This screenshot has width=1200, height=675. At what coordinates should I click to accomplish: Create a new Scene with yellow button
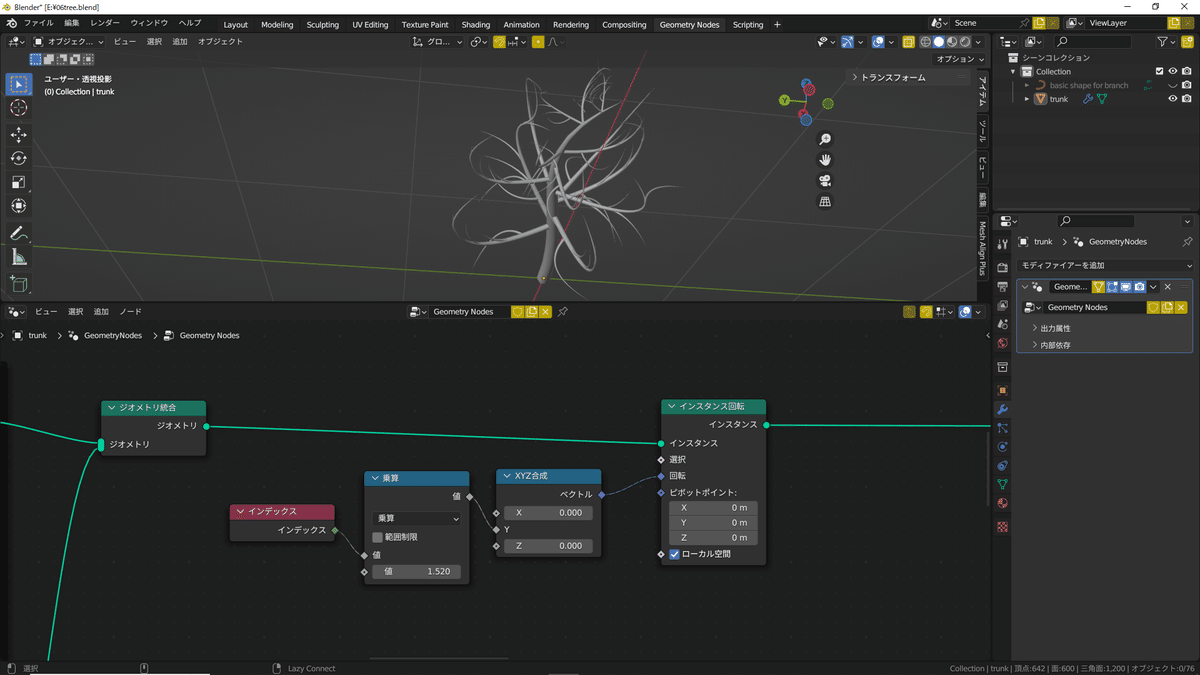point(1039,23)
